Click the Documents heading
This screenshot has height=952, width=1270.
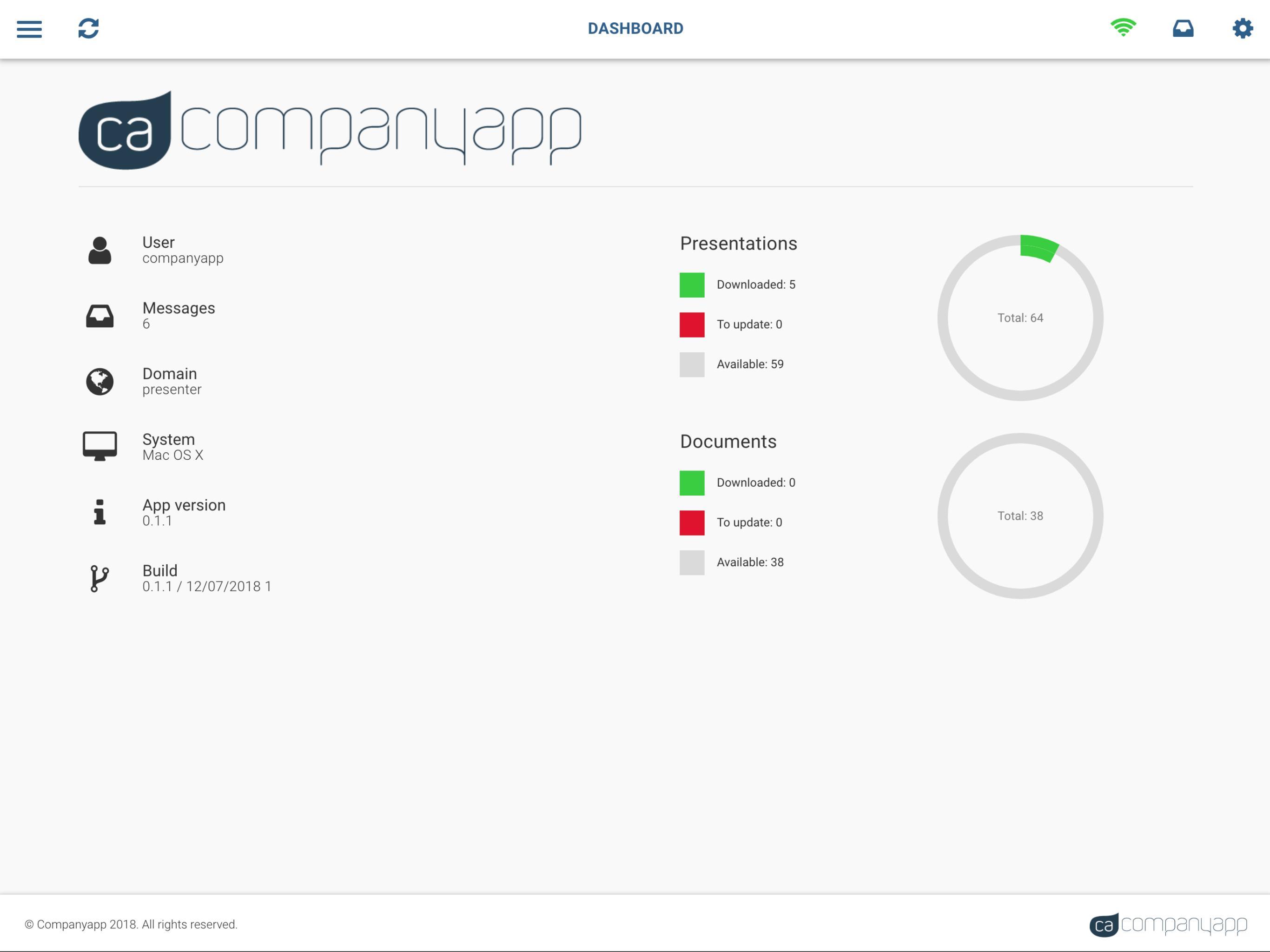[728, 442]
